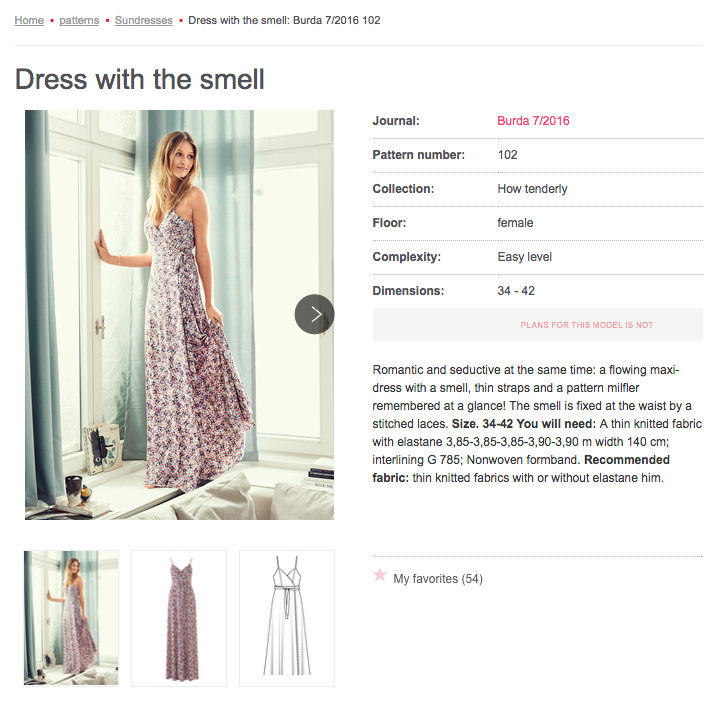Click the pink favorites star icon
714x704 pixels.
(x=380, y=575)
